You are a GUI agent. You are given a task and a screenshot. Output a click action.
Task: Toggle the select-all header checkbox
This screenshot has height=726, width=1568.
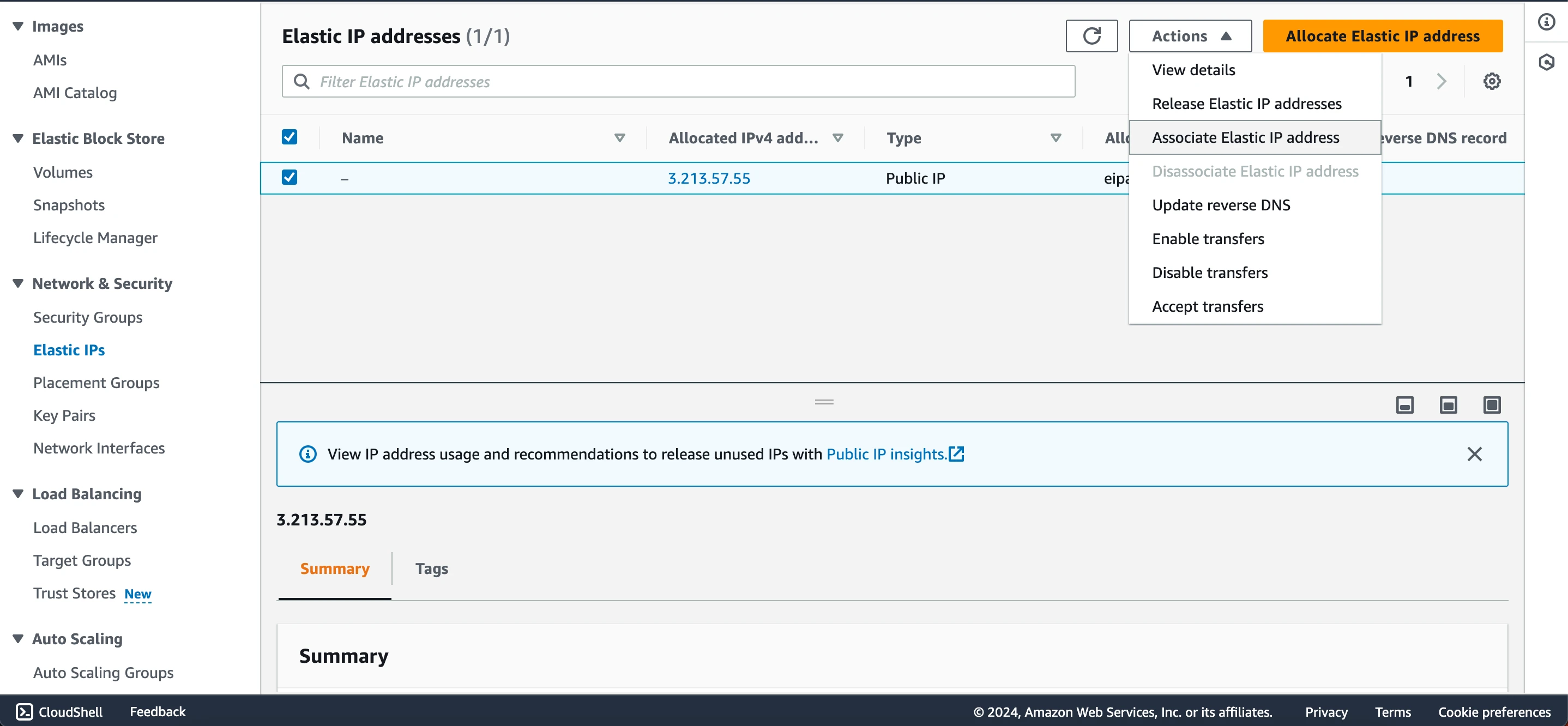coord(290,137)
